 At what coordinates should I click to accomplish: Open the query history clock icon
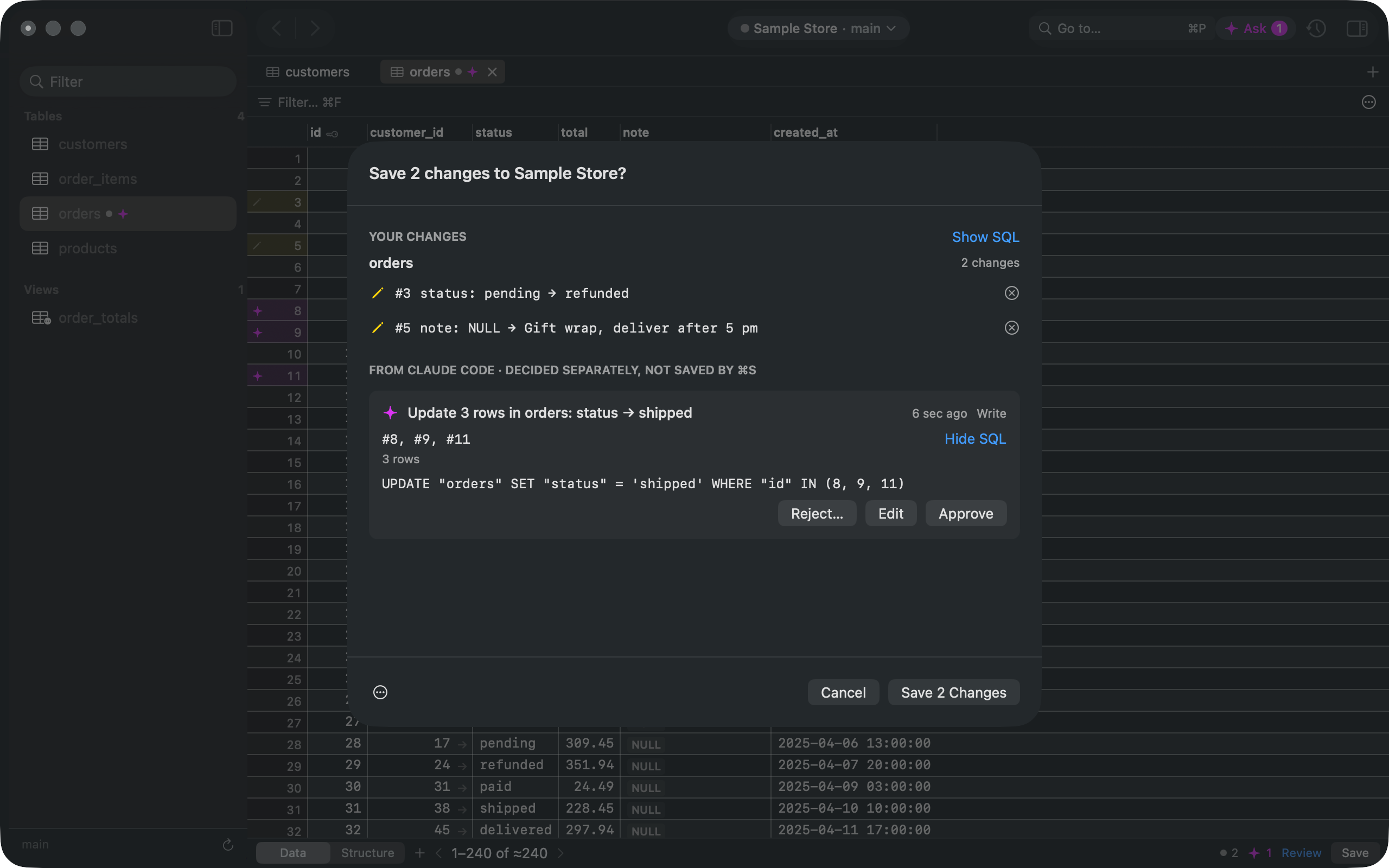(x=1316, y=28)
